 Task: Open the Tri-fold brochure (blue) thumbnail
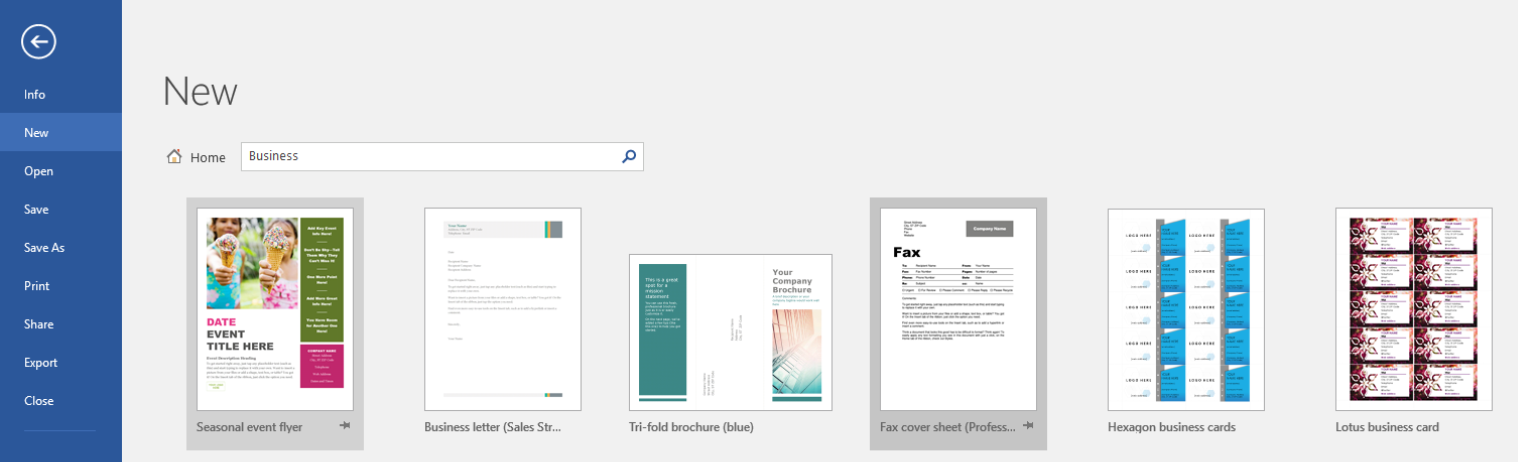pos(731,332)
